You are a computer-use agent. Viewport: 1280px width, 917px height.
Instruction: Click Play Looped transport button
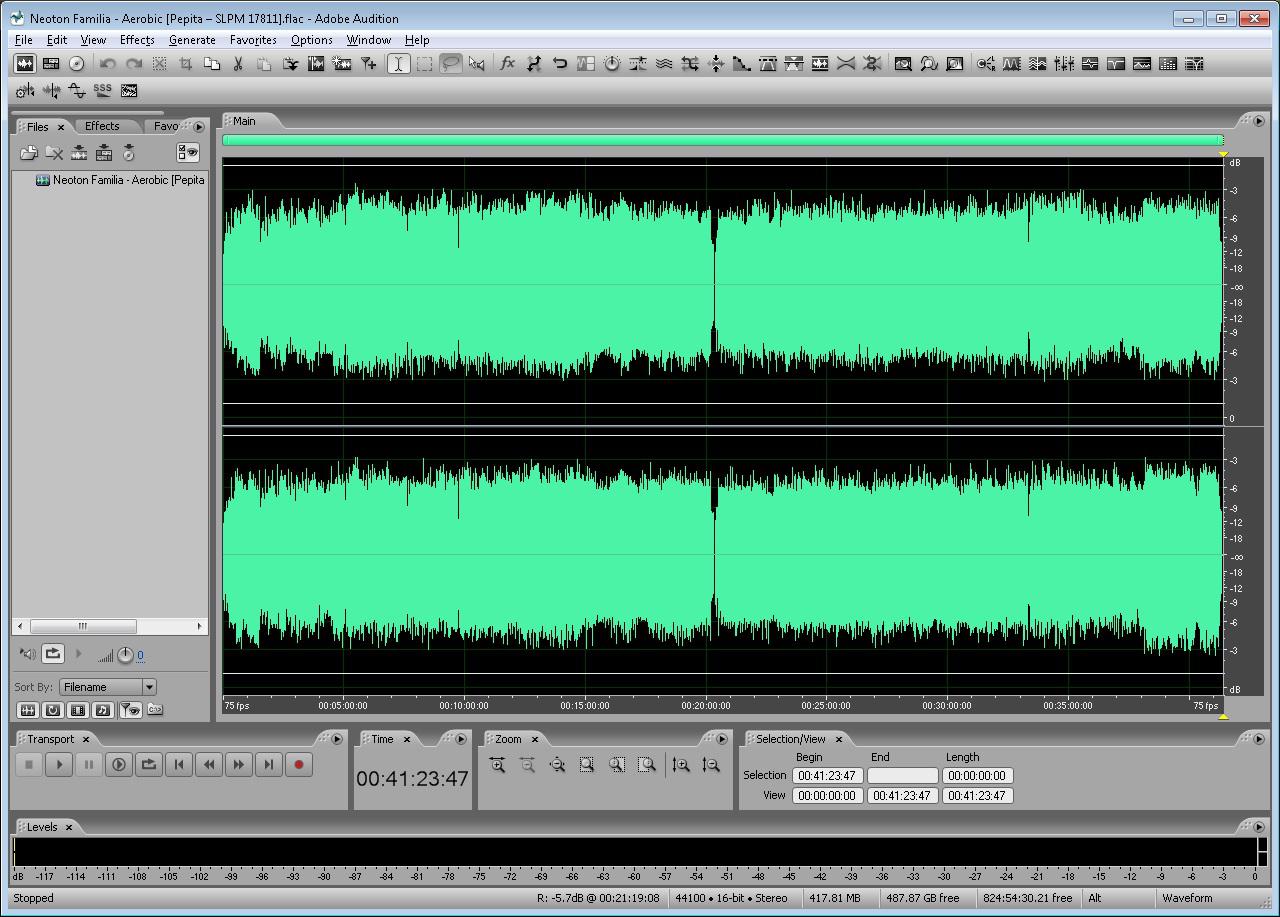pyautogui.click(x=149, y=765)
